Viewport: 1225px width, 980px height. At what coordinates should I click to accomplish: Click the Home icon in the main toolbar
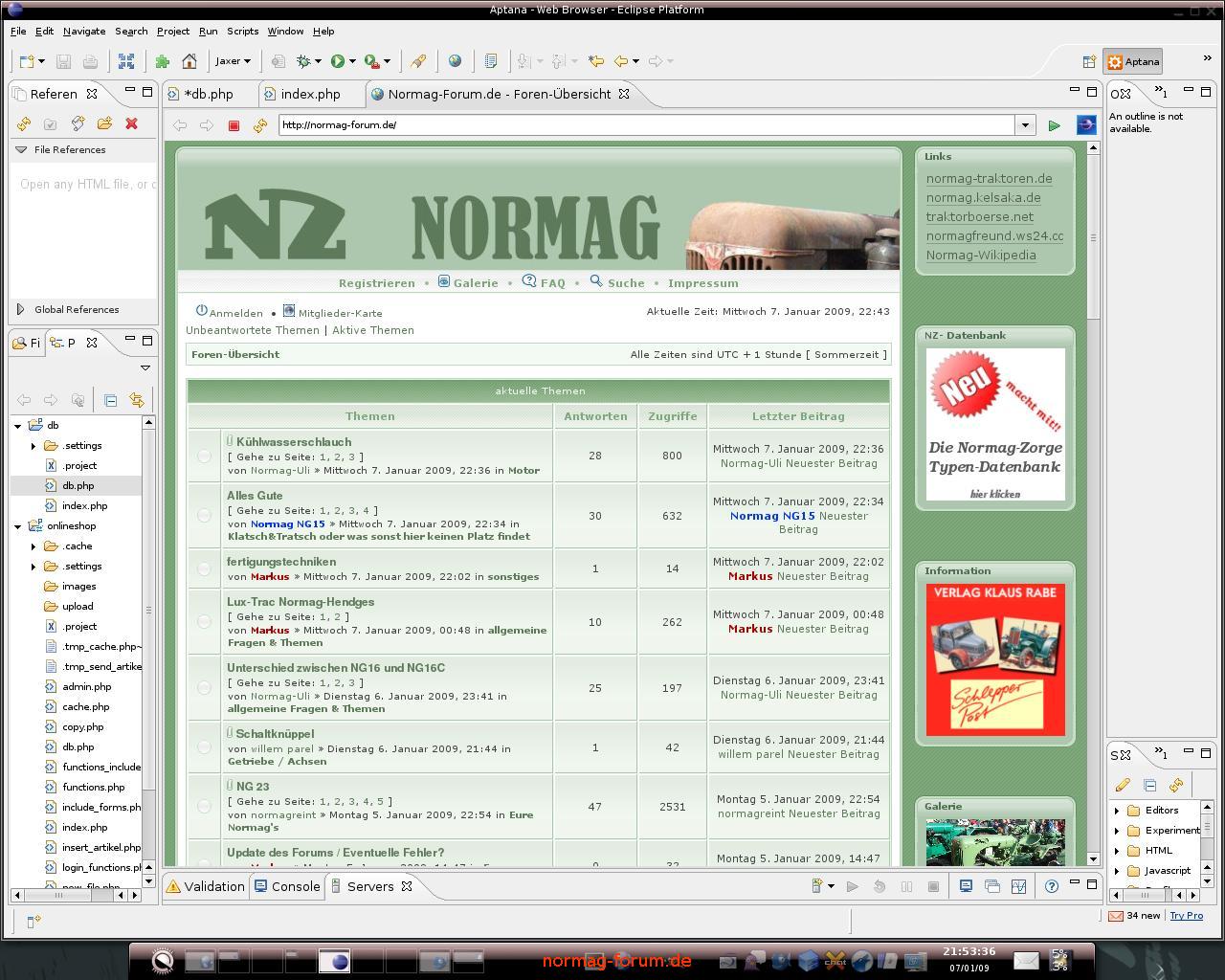coord(189,61)
